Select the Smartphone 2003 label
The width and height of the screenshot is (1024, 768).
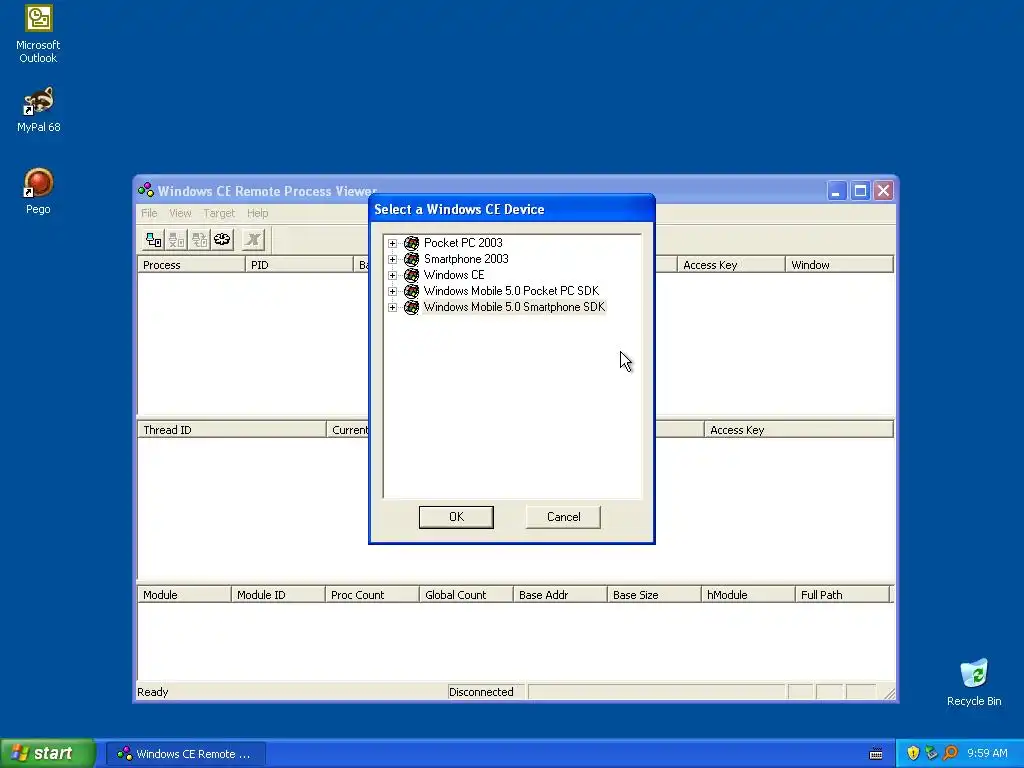466,259
